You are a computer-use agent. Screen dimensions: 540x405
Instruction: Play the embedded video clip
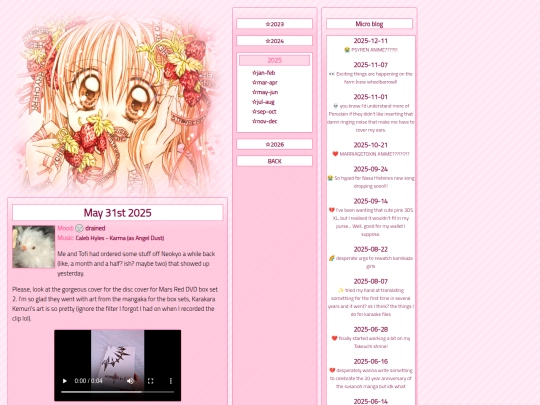click(x=64, y=381)
